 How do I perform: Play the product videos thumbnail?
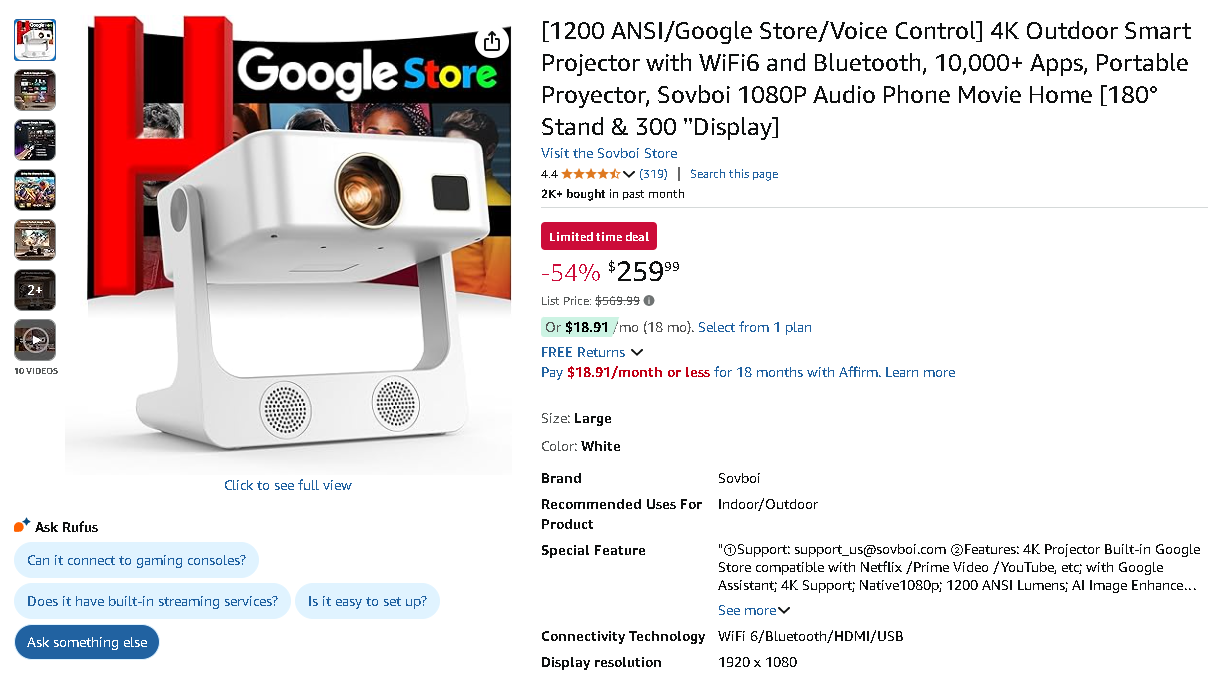[x=35, y=340]
